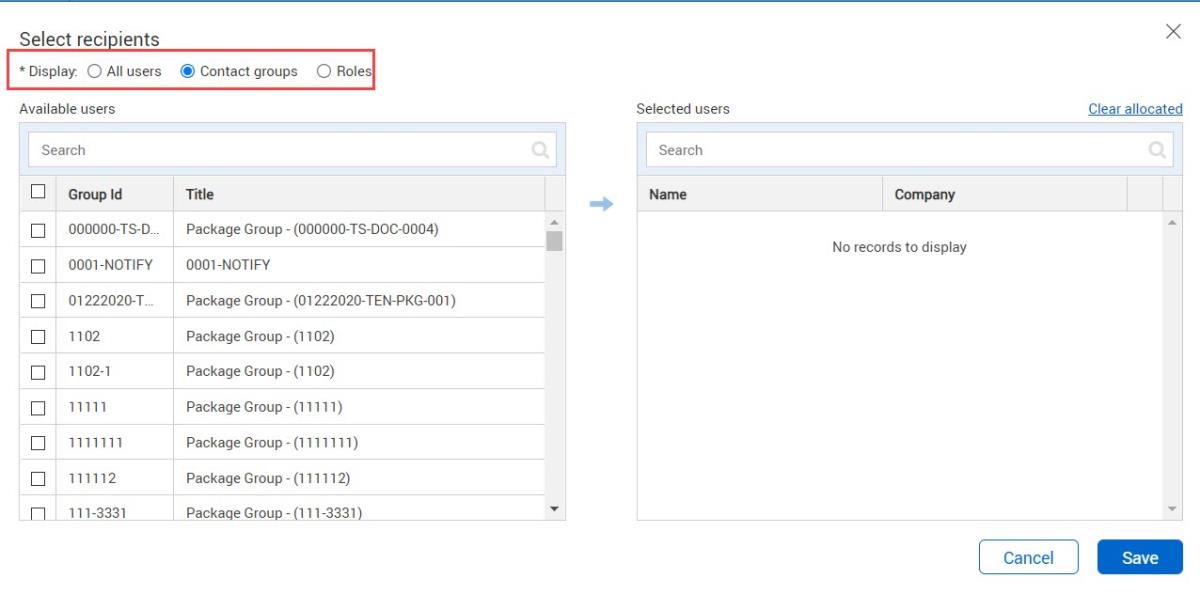This screenshot has height=594, width=1200.
Task: Tick the checkbox for 0001-NOTIFY group
Action: tap(38, 266)
